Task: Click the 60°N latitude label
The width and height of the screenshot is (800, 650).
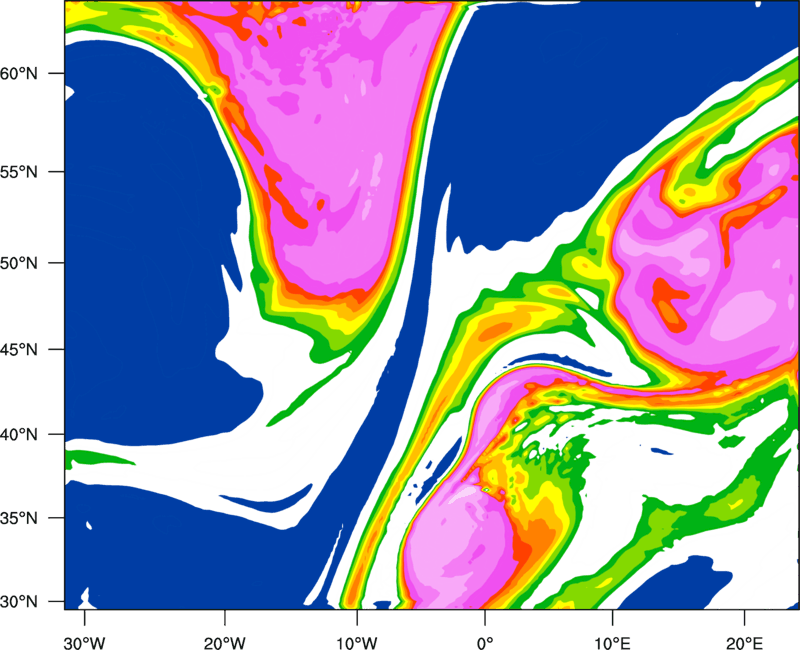Action: pos(19,73)
